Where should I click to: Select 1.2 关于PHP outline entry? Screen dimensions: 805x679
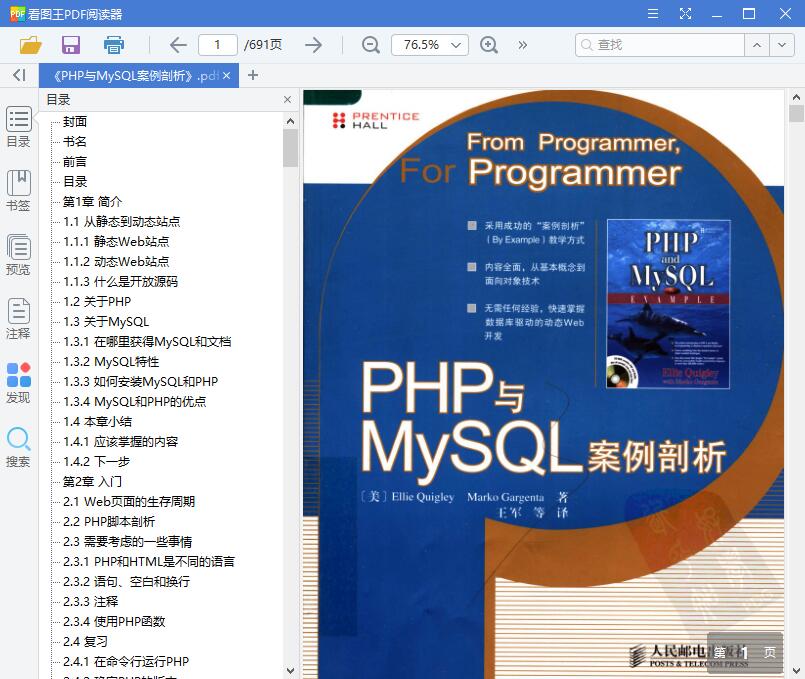coord(97,302)
